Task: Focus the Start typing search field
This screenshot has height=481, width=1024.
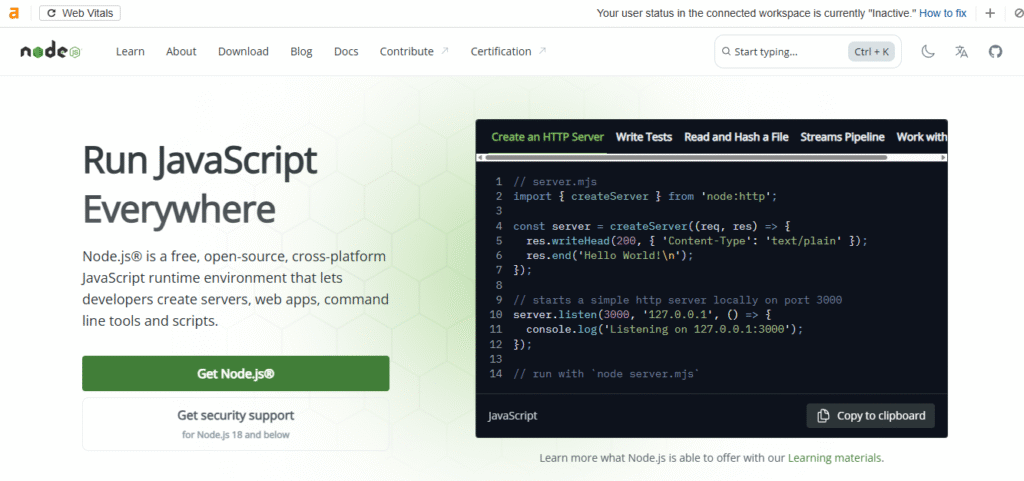Action: 808,52
